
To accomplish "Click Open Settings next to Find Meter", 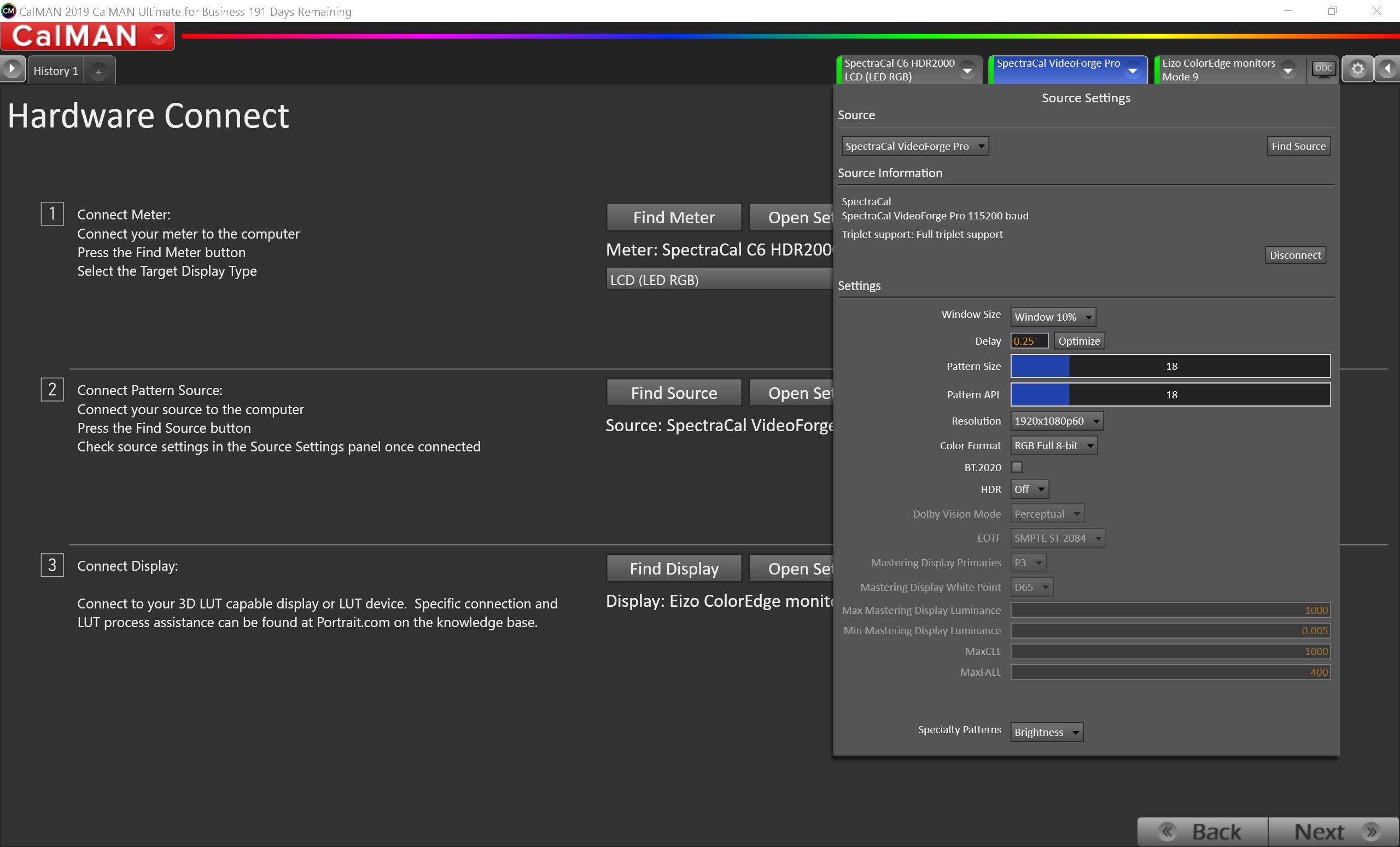I will [791, 217].
